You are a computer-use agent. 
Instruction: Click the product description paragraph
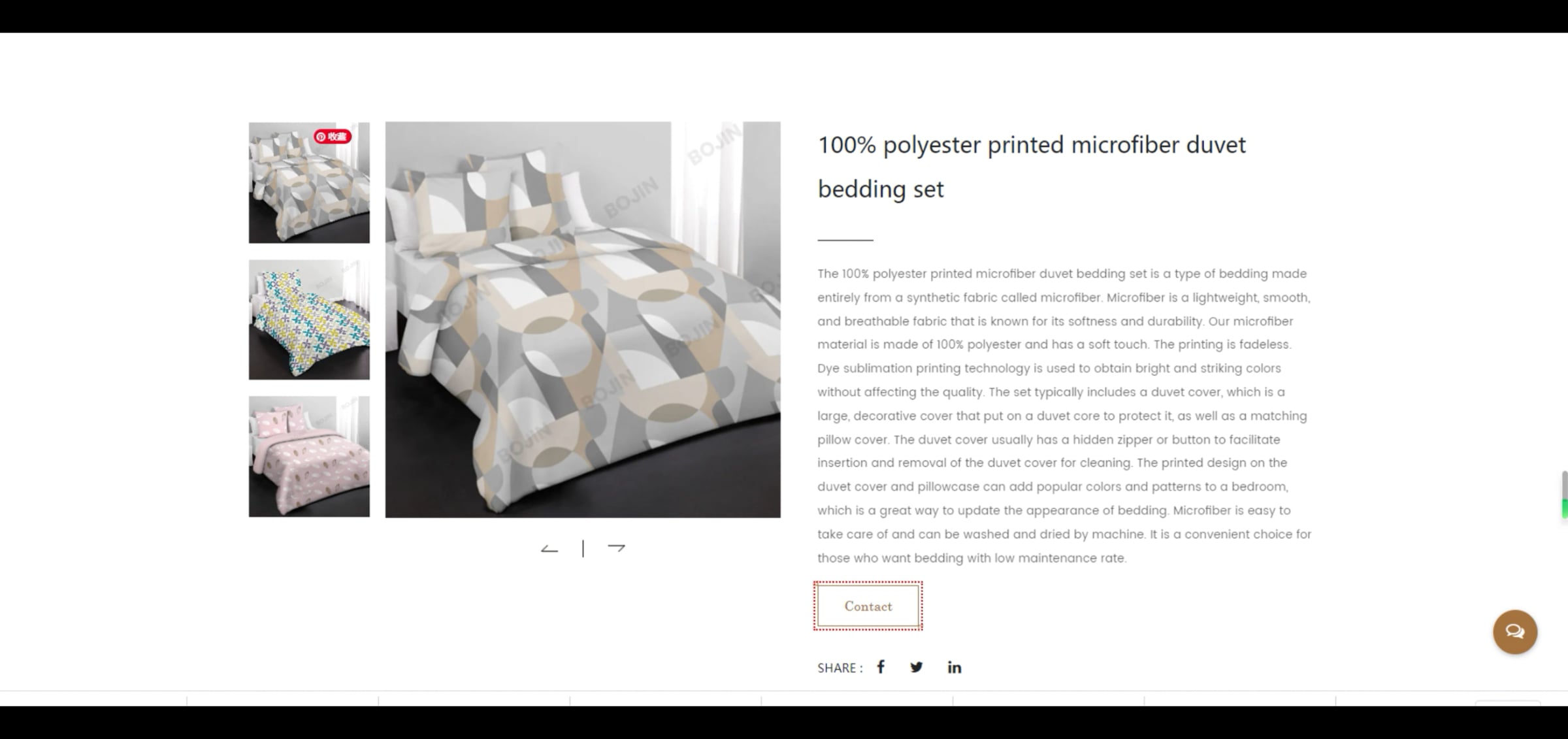(1064, 416)
